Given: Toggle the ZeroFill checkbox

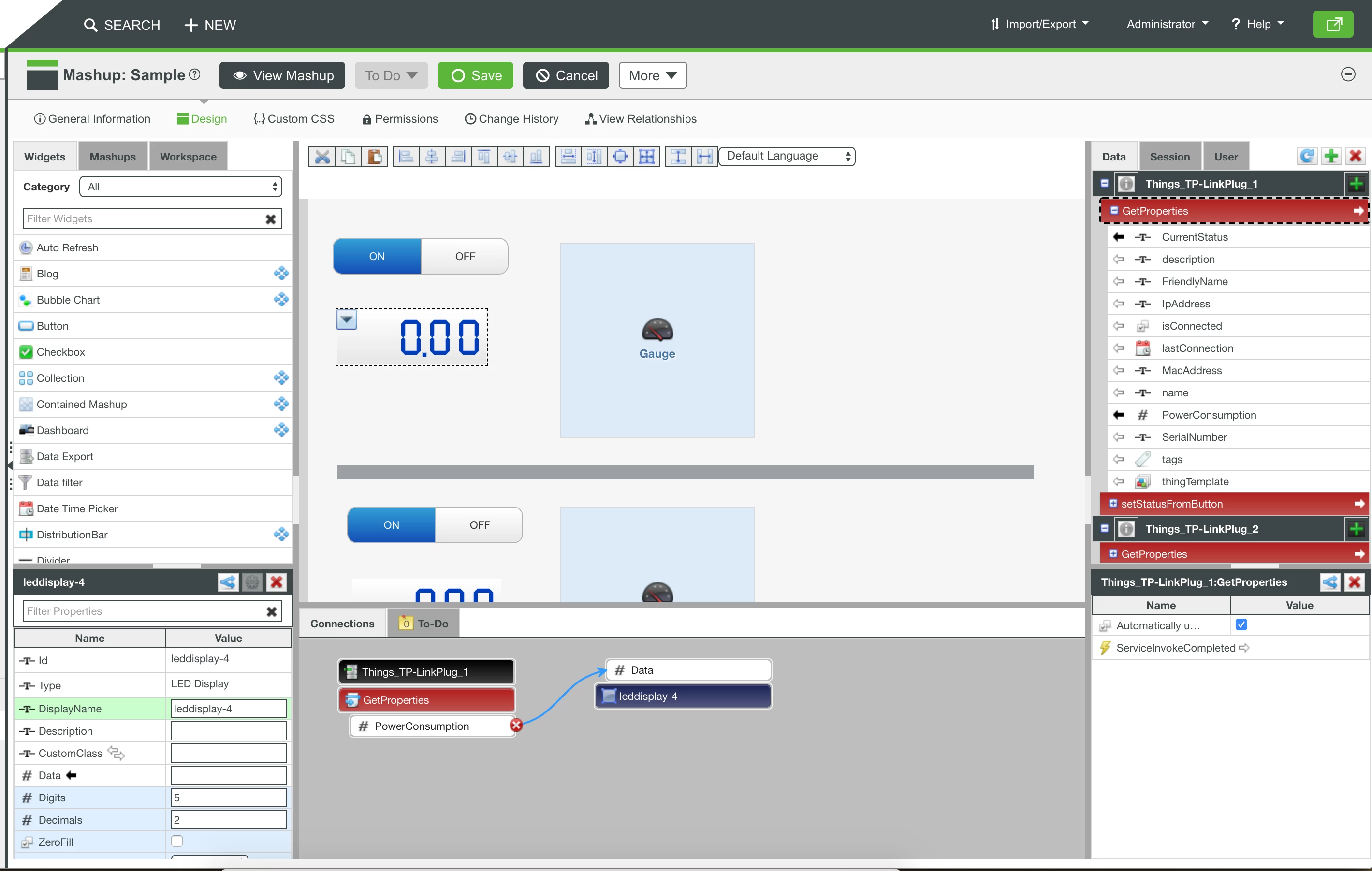Looking at the screenshot, I should click(x=177, y=842).
